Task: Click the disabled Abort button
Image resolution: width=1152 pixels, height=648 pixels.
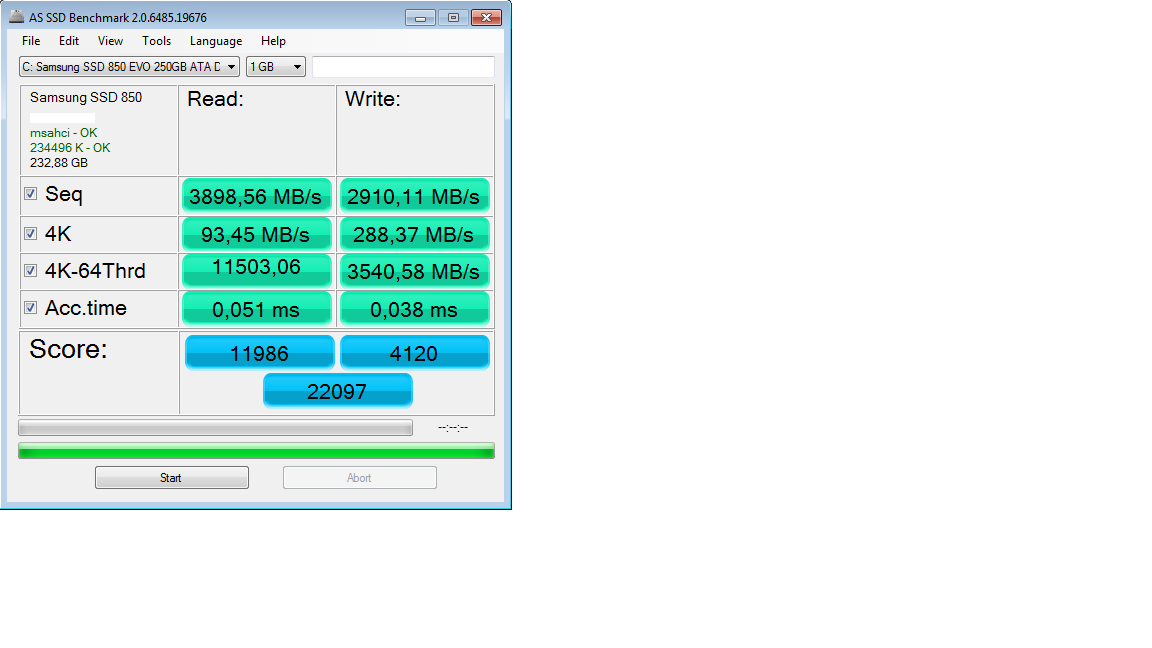Action: click(x=359, y=477)
